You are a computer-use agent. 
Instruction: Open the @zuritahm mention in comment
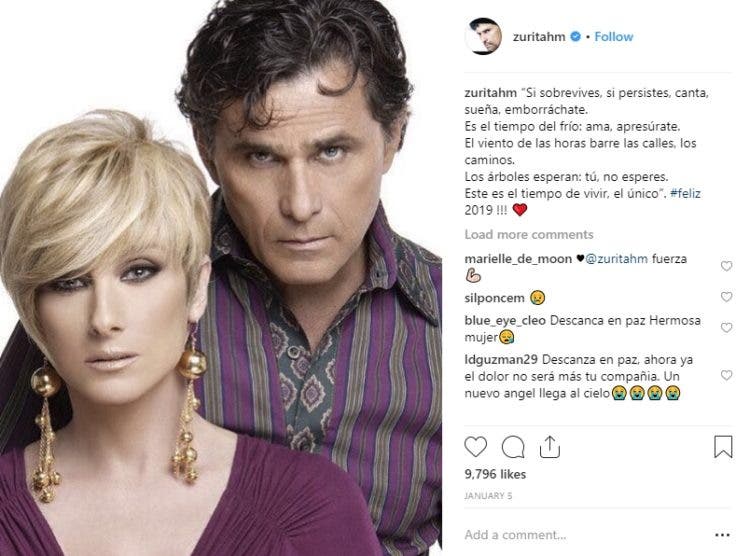tap(617, 259)
